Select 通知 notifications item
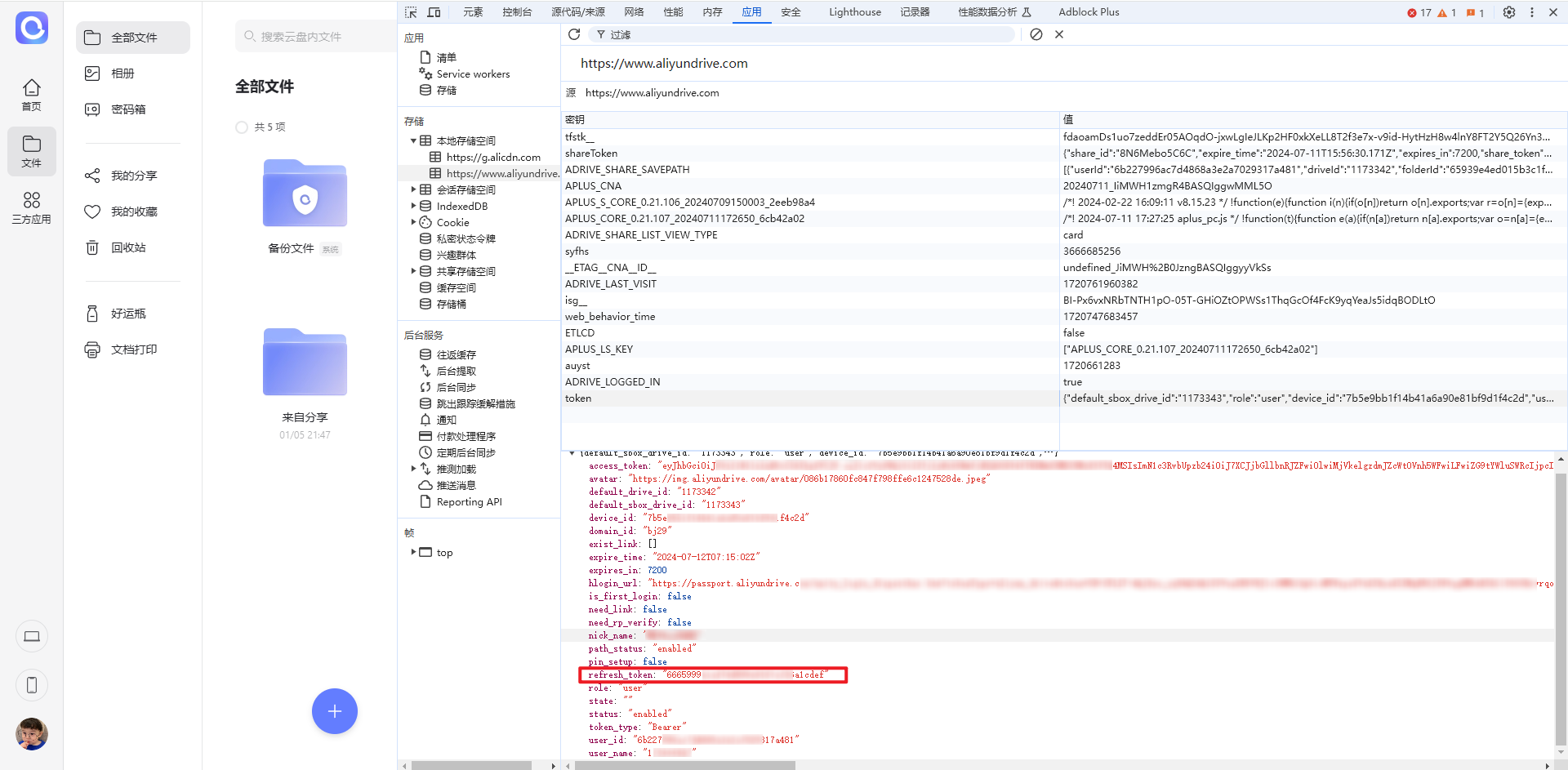 point(446,420)
